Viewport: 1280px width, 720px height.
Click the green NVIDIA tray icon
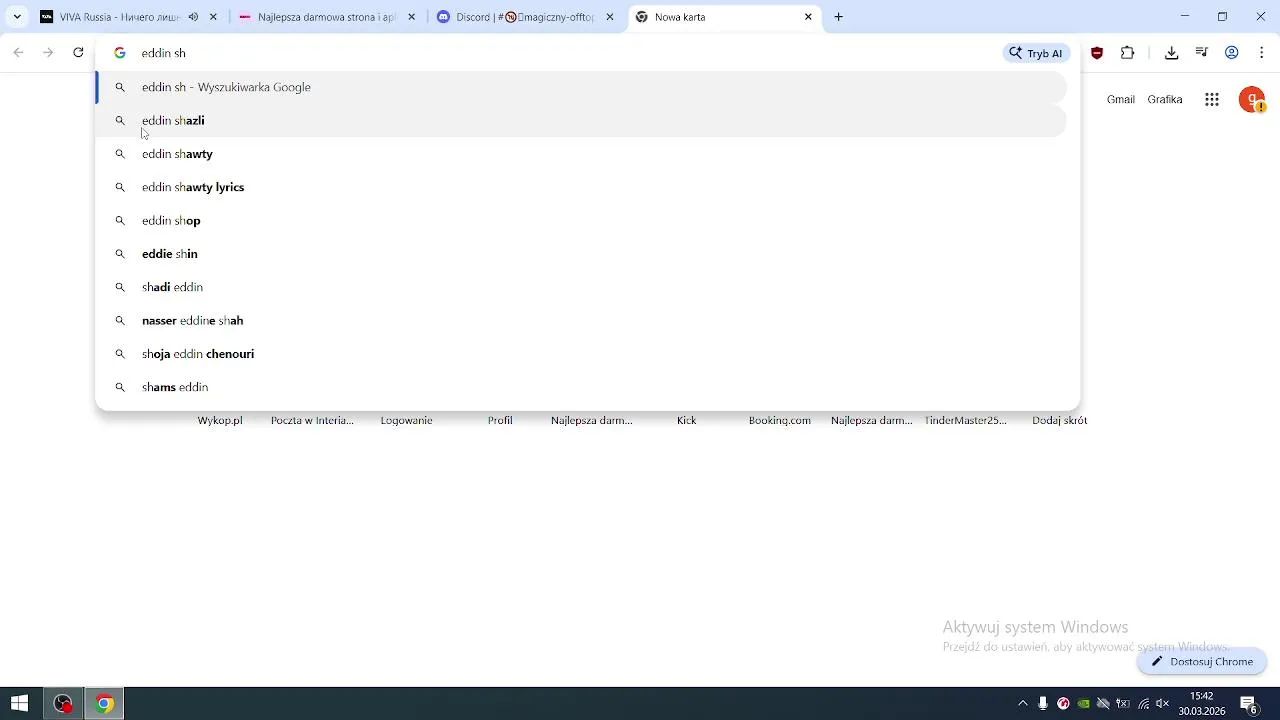pyautogui.click(x=1083, y=704)
